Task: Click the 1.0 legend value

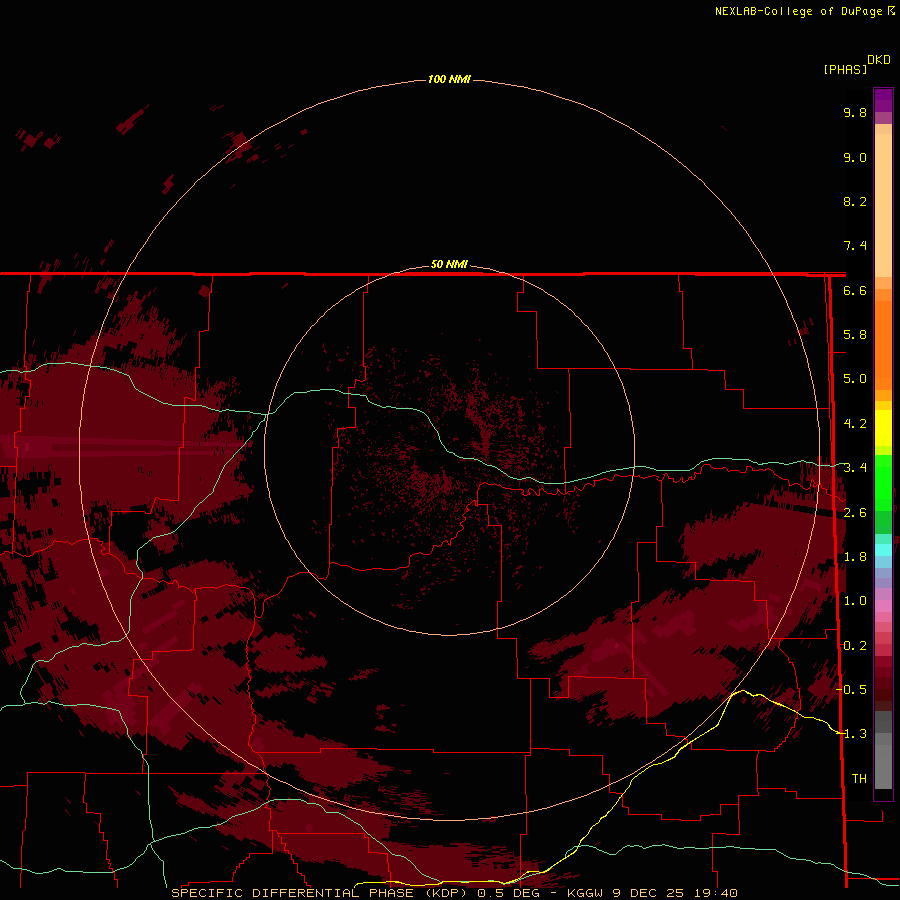Action: (x=855, y=601)
